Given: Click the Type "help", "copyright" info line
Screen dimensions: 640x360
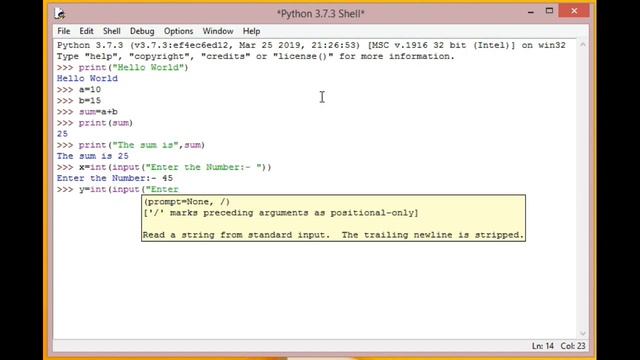Looking at the screenshot, I should click(256, 56).
